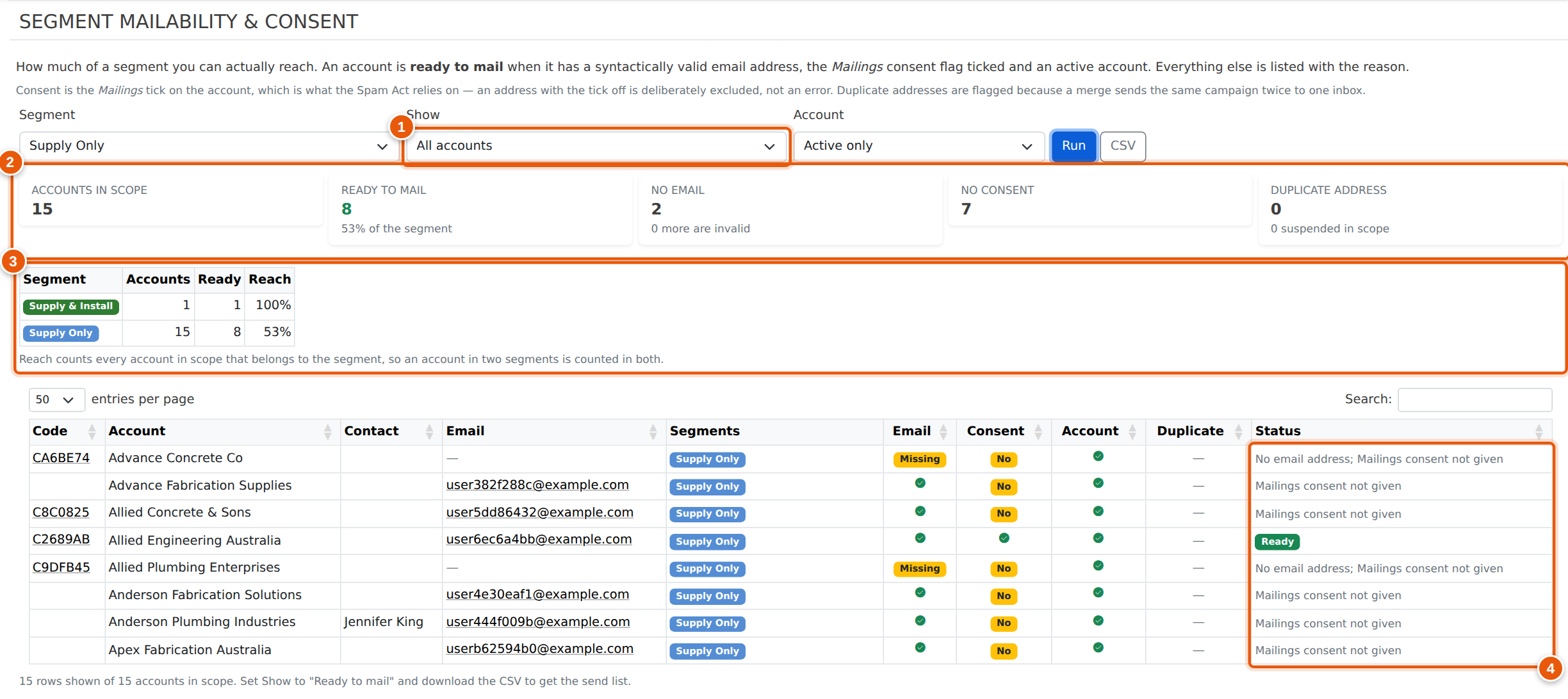The image size is (1568, 699).
Task: Click the Missing badge for Allied Plumbing Enterprises
Action: coord(920,569)
